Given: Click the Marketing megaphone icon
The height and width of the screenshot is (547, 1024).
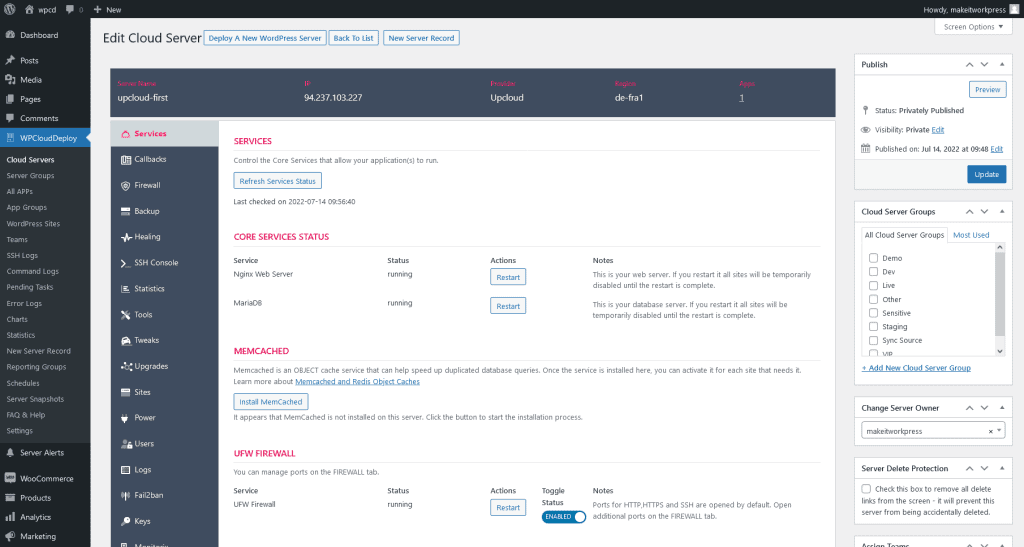Looking at the screenshot, I should tap(10, 536).
